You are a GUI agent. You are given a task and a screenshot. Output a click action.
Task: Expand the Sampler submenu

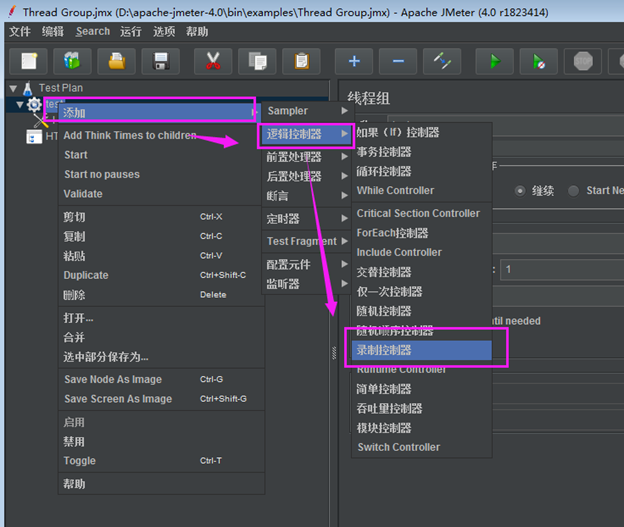tap(306, 111)
